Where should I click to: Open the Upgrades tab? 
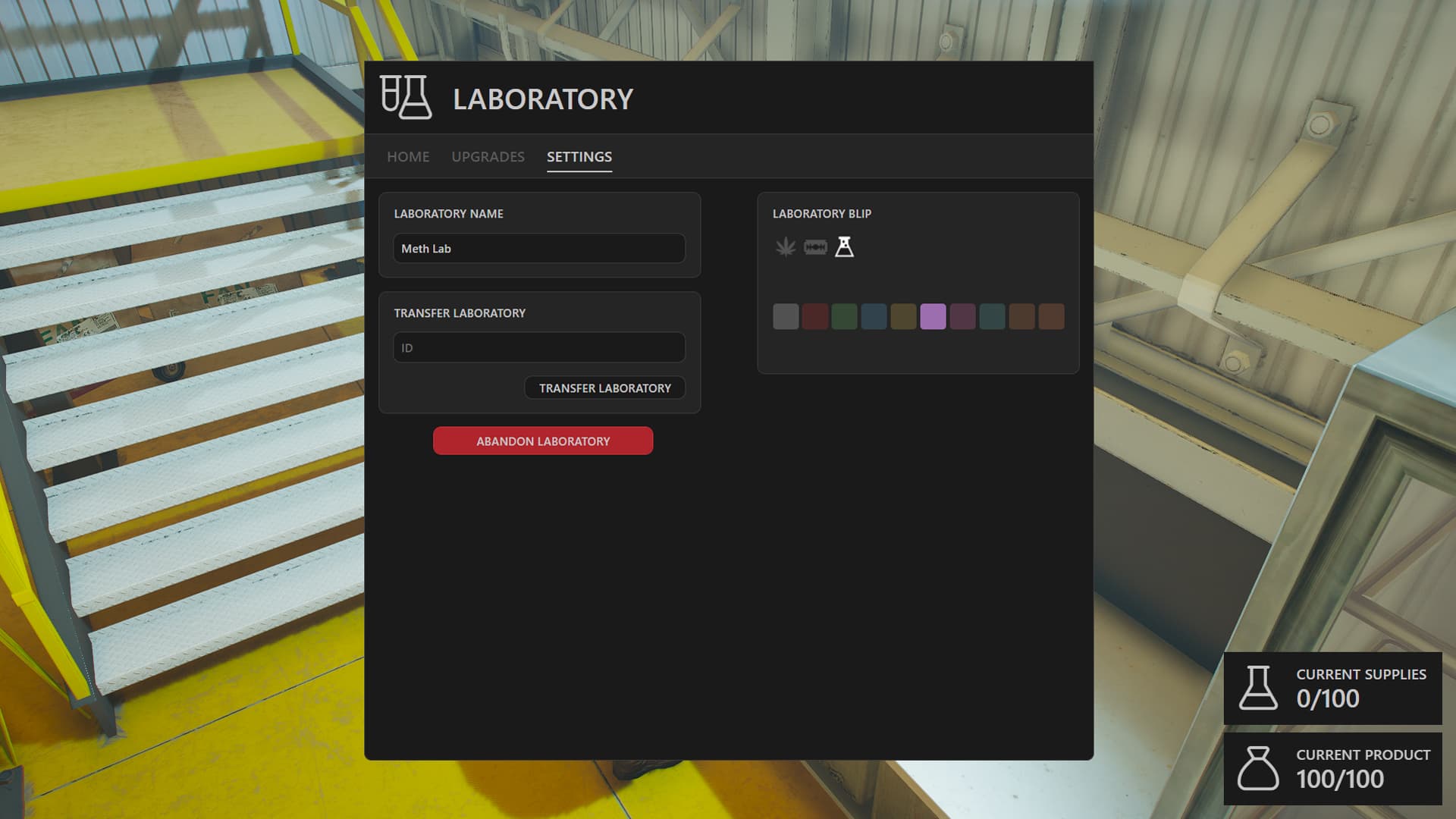click(488, 157)
